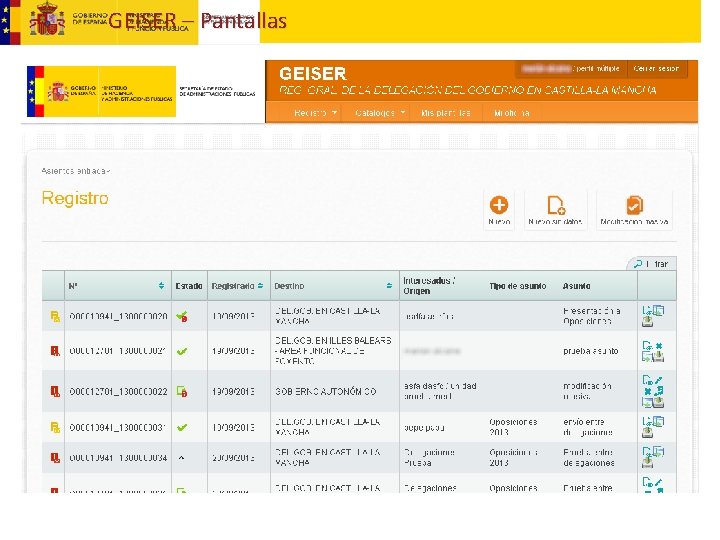Click Gobierno de España ministry logo
Image resolution: width=720 pixels, height=540 pixels.
[101, 91]
